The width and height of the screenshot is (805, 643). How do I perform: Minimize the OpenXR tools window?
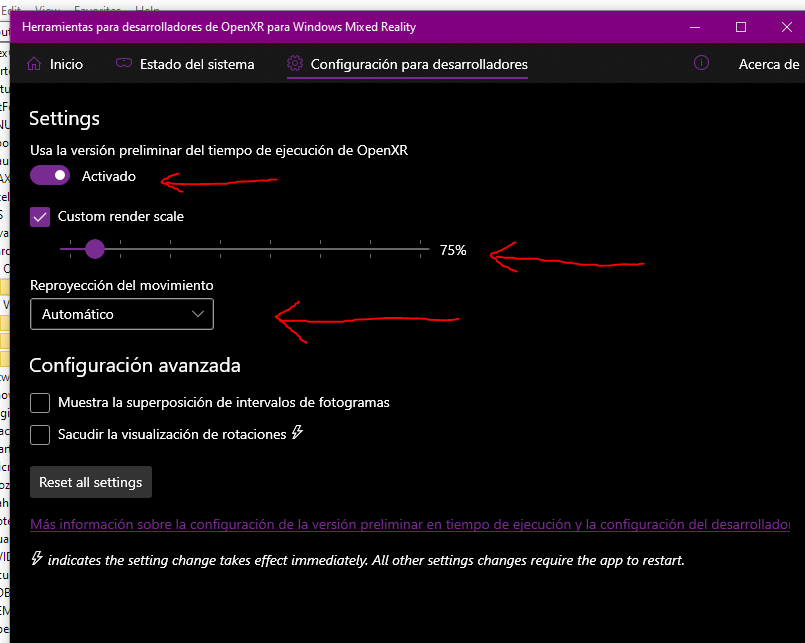click(x=695, y=27)
